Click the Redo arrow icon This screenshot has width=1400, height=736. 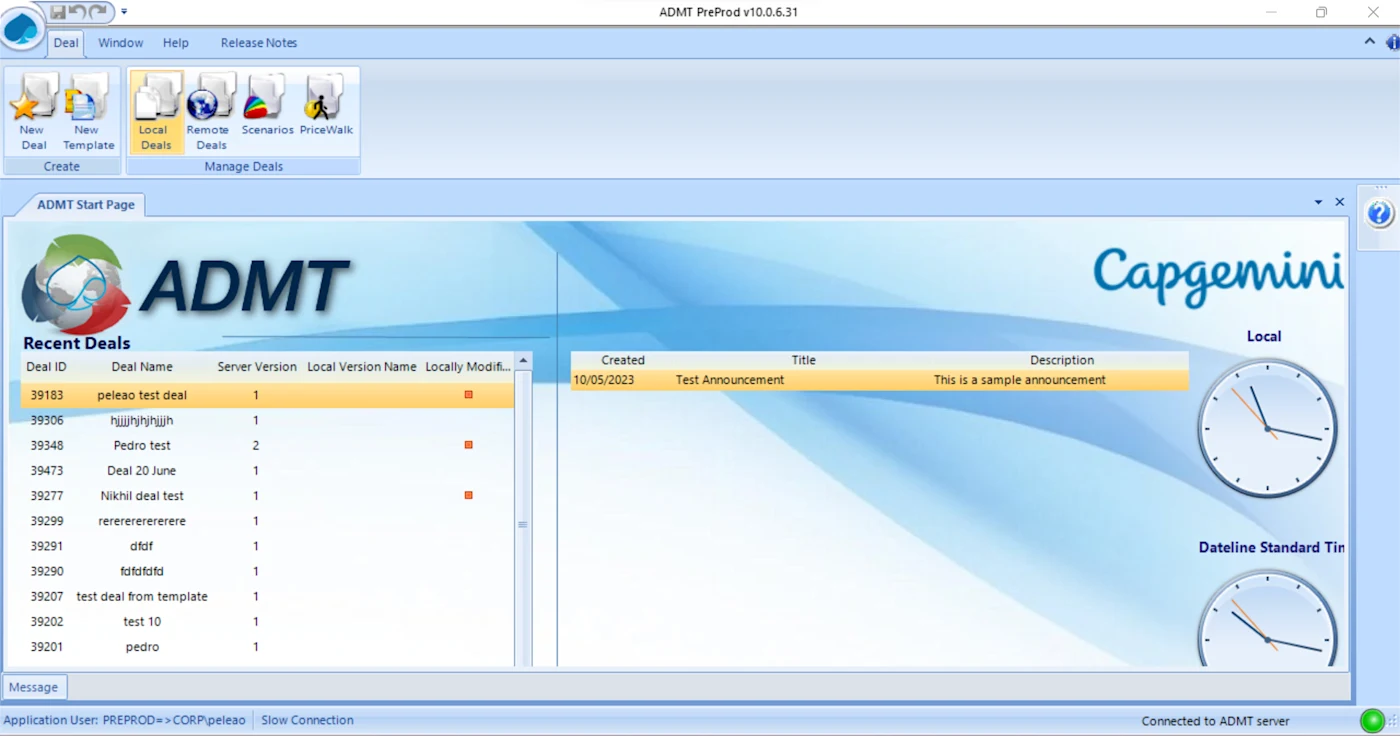tap(97, 12)
